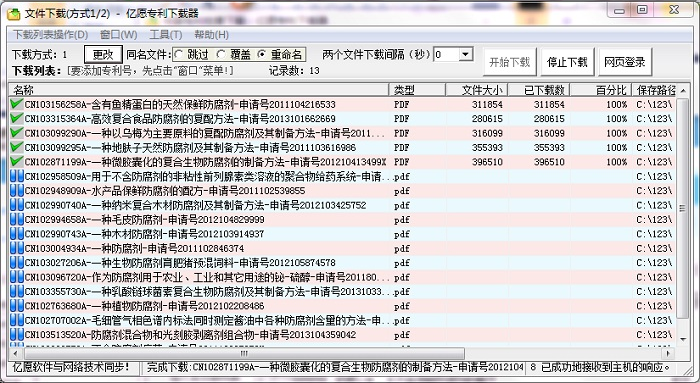The image size is (700, 383).
Task: Click blue pending icon of CN102994658A row
Action: point(17,219)
